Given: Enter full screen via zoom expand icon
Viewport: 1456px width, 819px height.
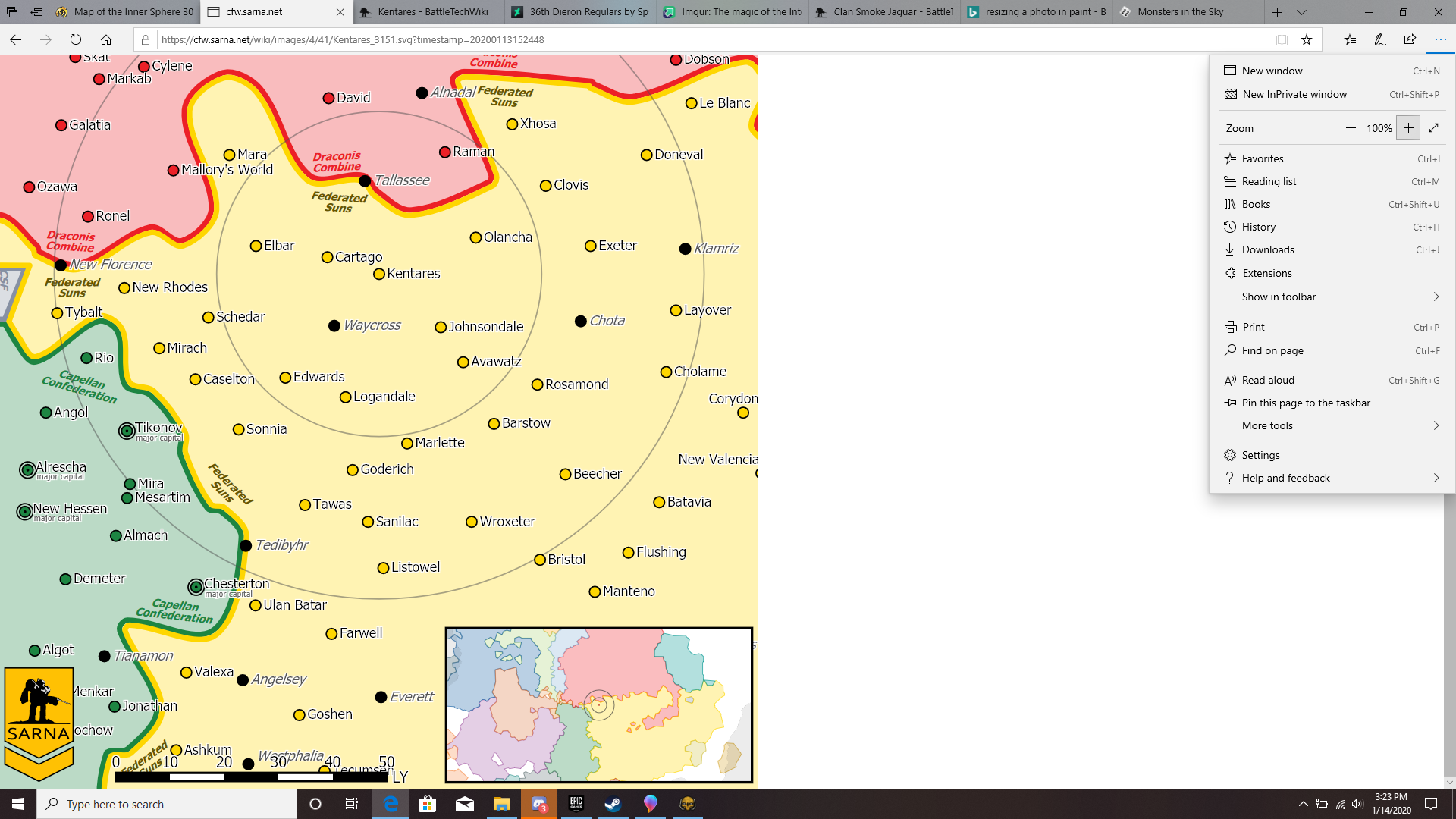Looking at the screenshot, I should 1433,128.
